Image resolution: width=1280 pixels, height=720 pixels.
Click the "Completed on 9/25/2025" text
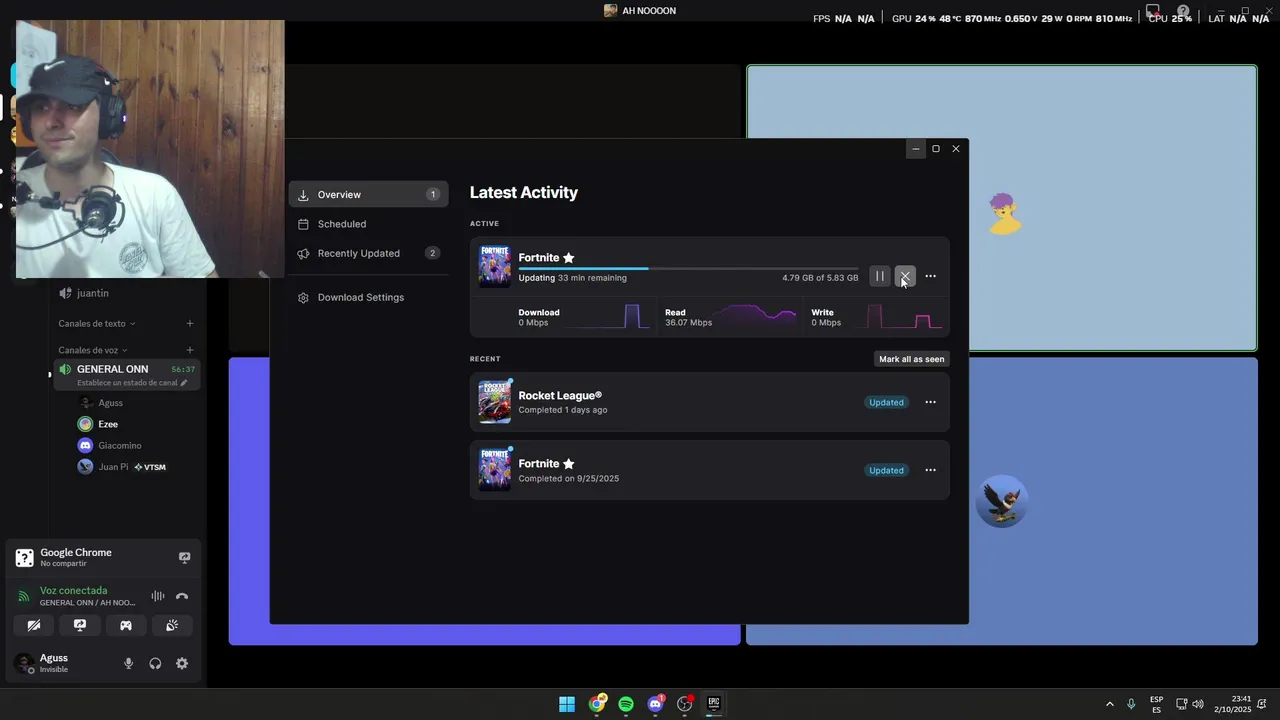pos(569,479)
